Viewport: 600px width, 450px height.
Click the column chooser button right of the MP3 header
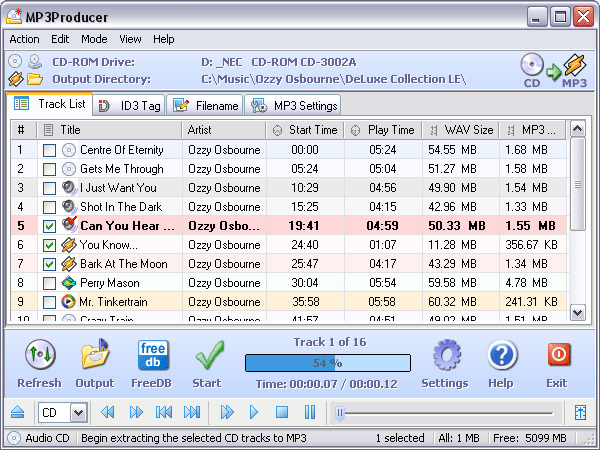pos(578,130)
